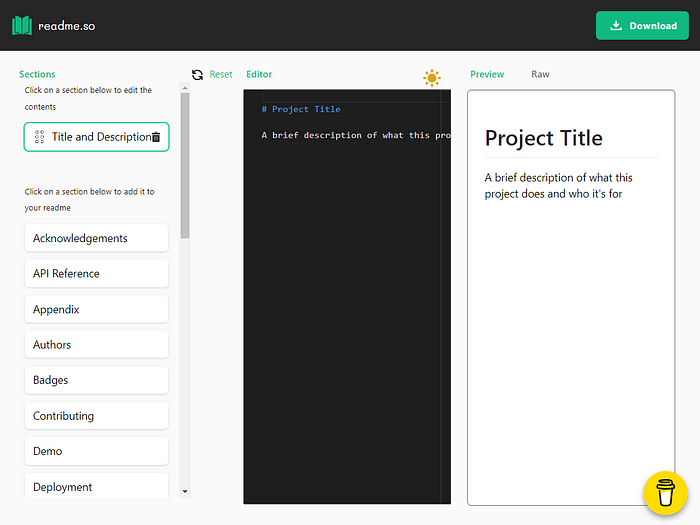Click the readme.so site name text
Screen dimensions: 700x525
click(67, 26)
